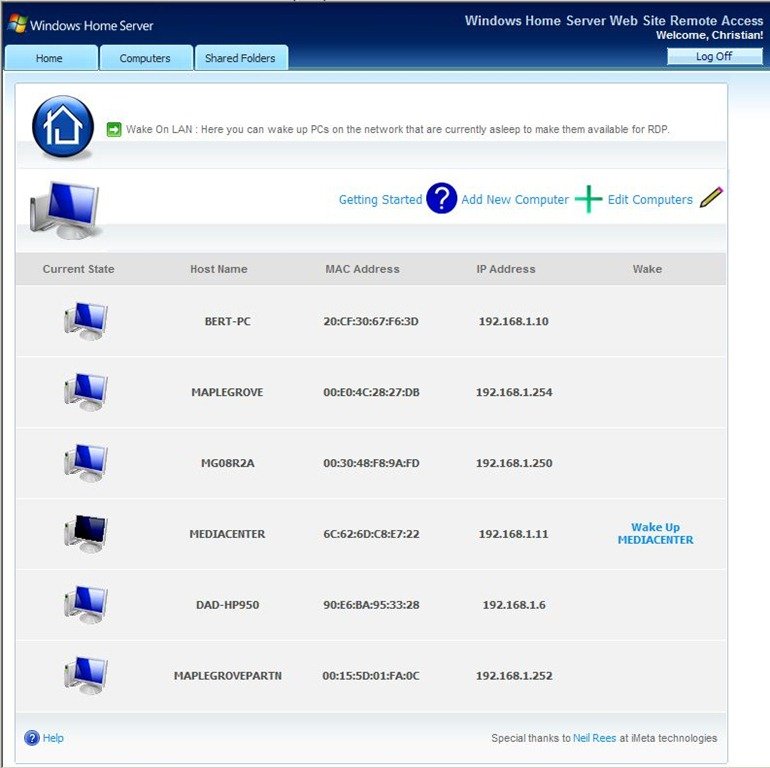Click the Windows Home Server logo

[x=82, y=25]
